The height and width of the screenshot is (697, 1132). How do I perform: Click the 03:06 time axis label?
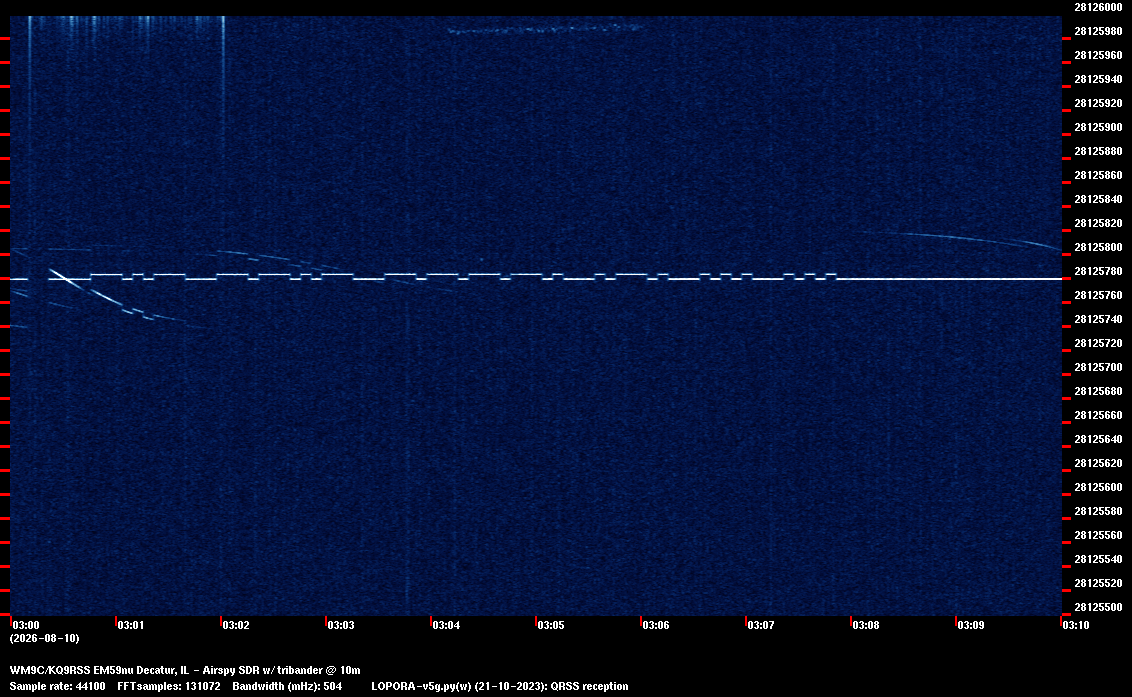(x=656, y=625)
